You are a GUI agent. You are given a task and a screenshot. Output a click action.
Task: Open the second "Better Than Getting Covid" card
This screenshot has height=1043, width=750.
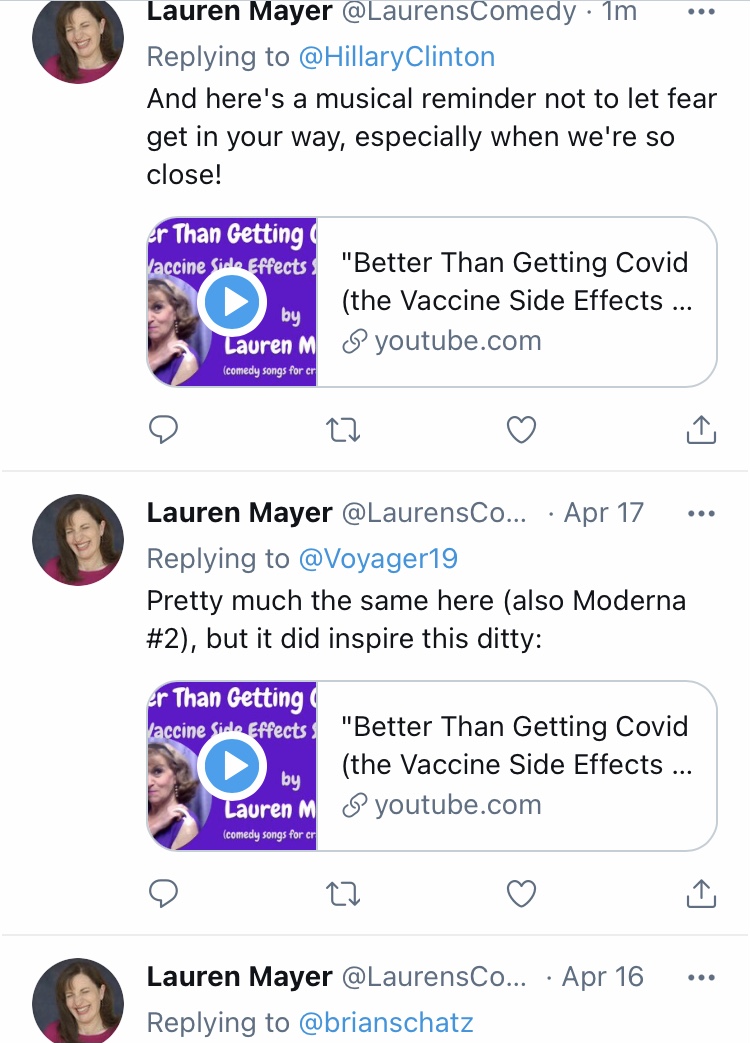432,766
